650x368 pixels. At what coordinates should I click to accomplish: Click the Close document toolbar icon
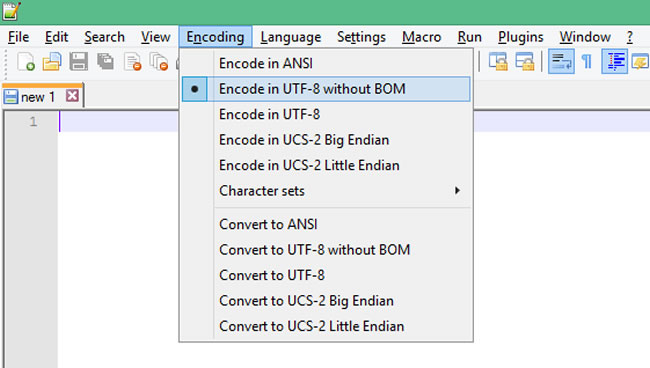133,62
